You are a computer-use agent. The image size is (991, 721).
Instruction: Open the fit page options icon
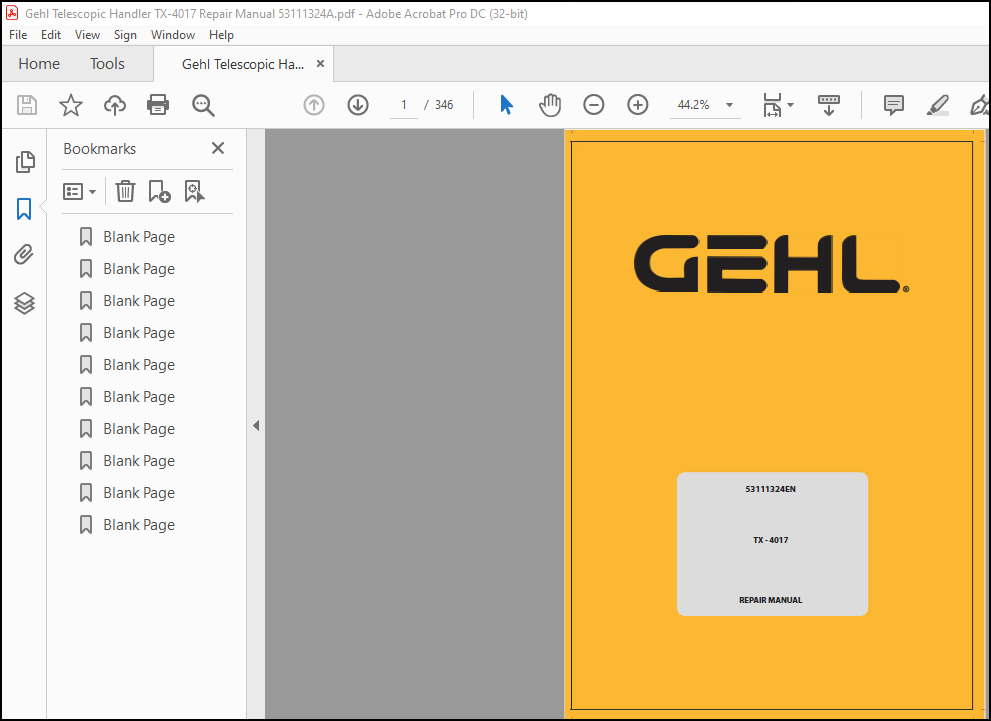pyautogui.click(x=778, y=105)
